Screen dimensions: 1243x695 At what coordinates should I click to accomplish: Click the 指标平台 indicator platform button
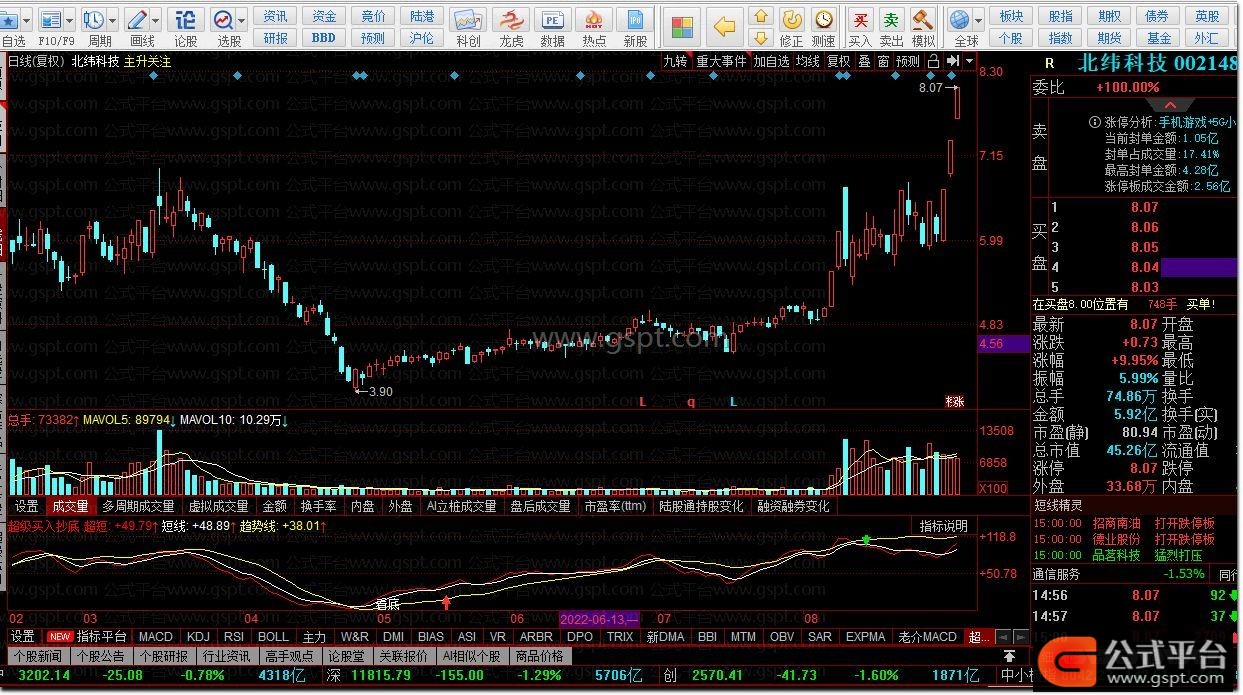[102, 636]
